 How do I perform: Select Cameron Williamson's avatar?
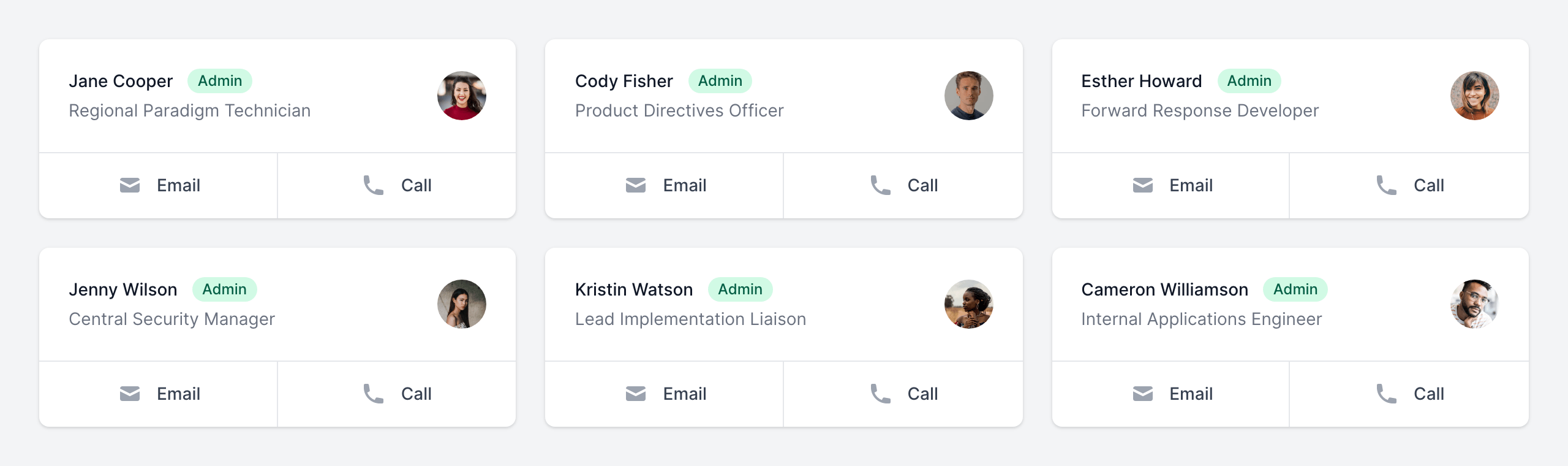[x=1475, y=304]
